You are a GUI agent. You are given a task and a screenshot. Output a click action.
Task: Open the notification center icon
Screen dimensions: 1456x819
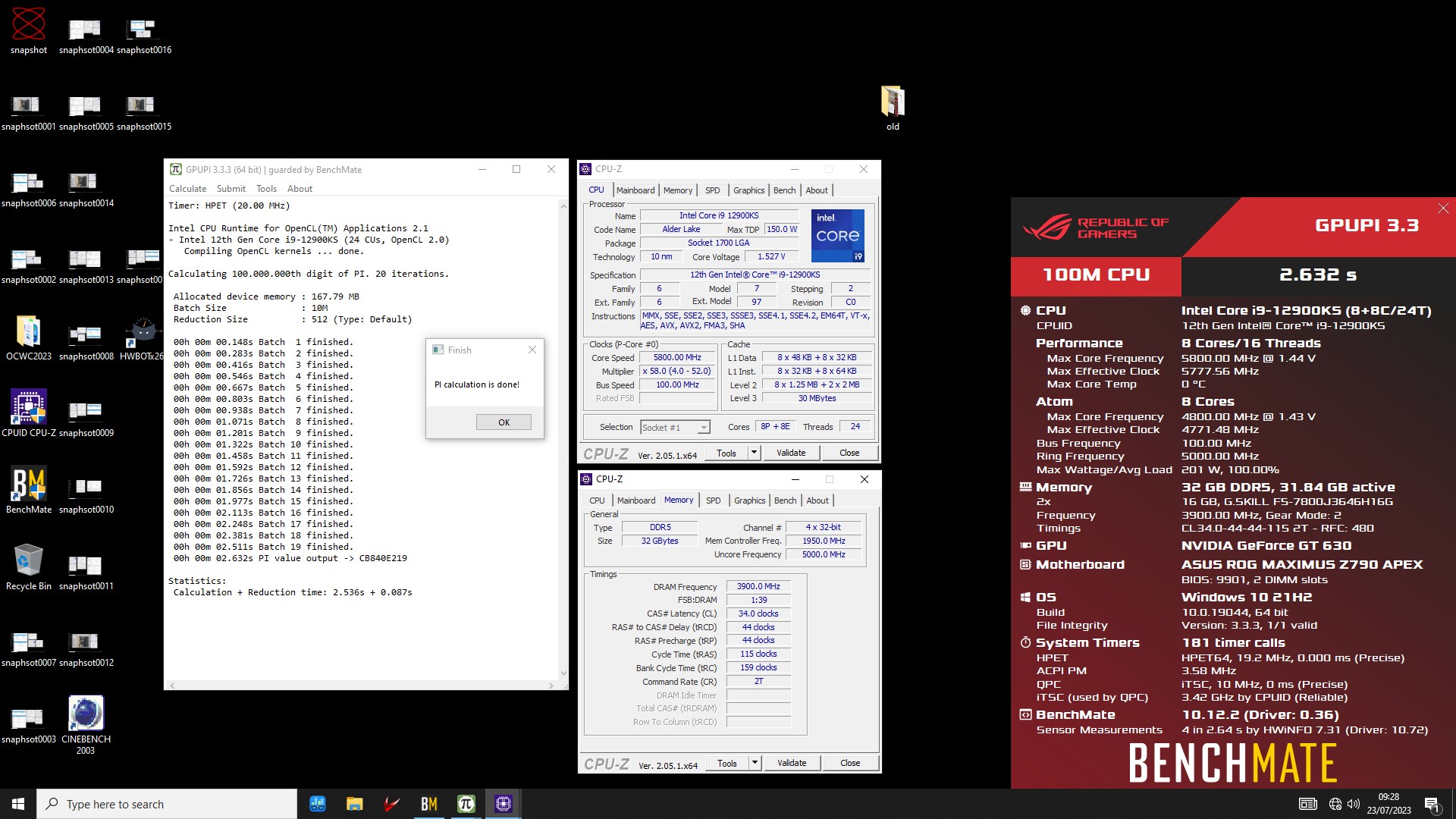tap(1432, 804)
